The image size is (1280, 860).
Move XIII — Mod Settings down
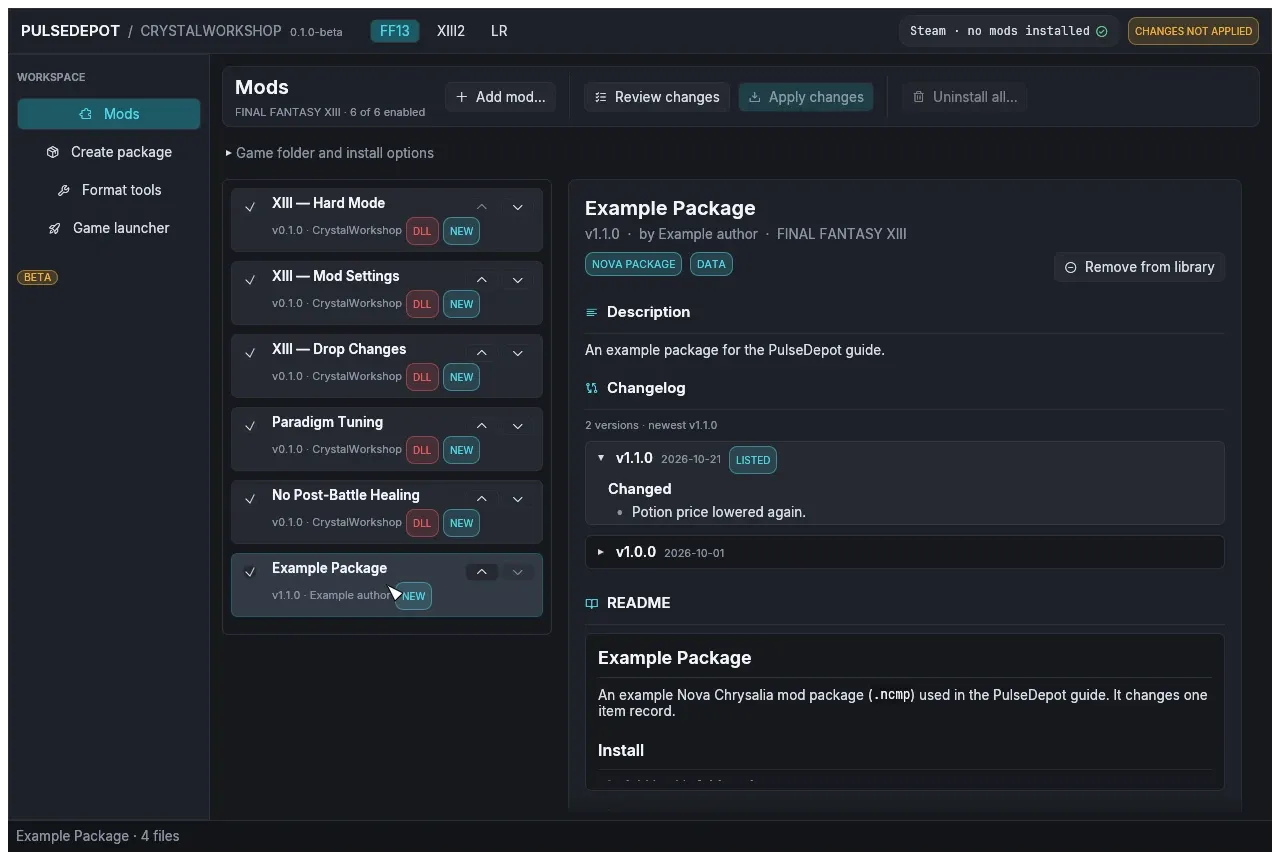518,280
